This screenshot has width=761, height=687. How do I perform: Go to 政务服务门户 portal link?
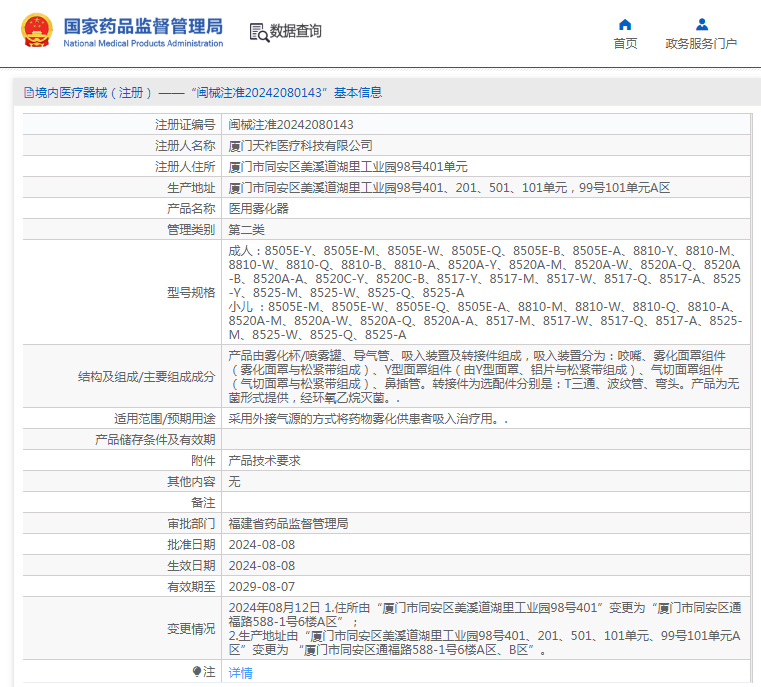click(x=701, y=44)
